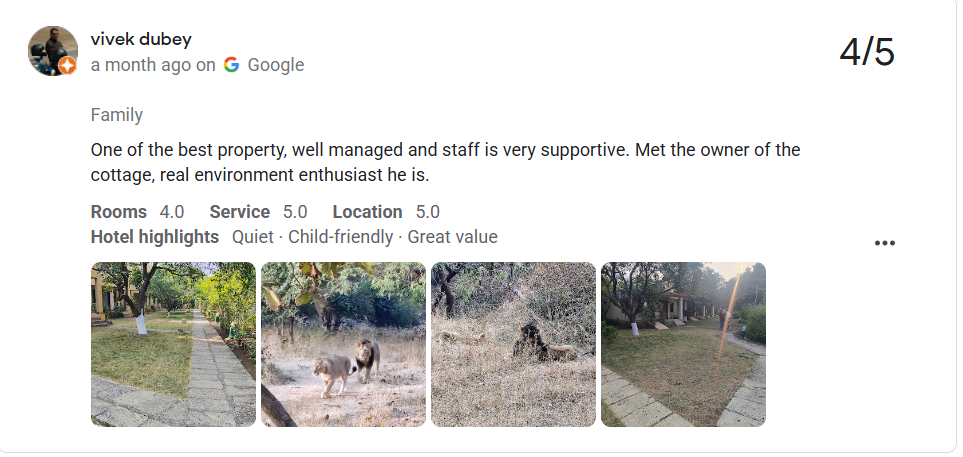Open the garden pathway photo thumbnail
Viewport: 963px width, 457px height.
[173, 345]
